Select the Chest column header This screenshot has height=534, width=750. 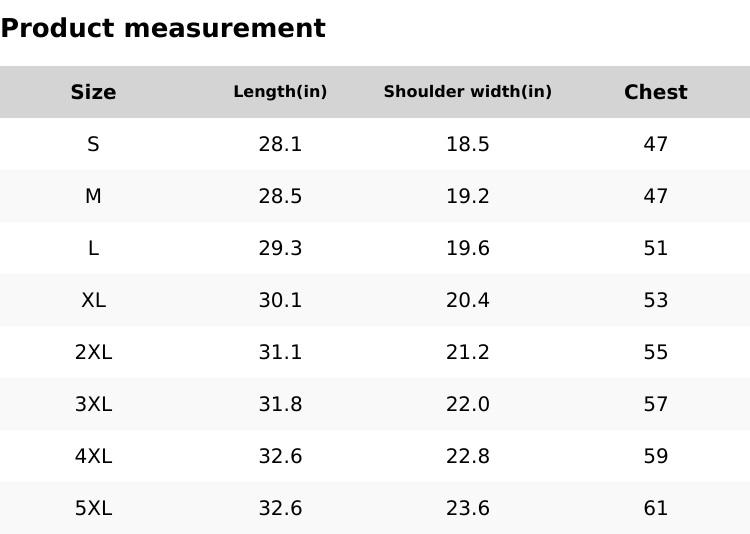click(655, 92)
